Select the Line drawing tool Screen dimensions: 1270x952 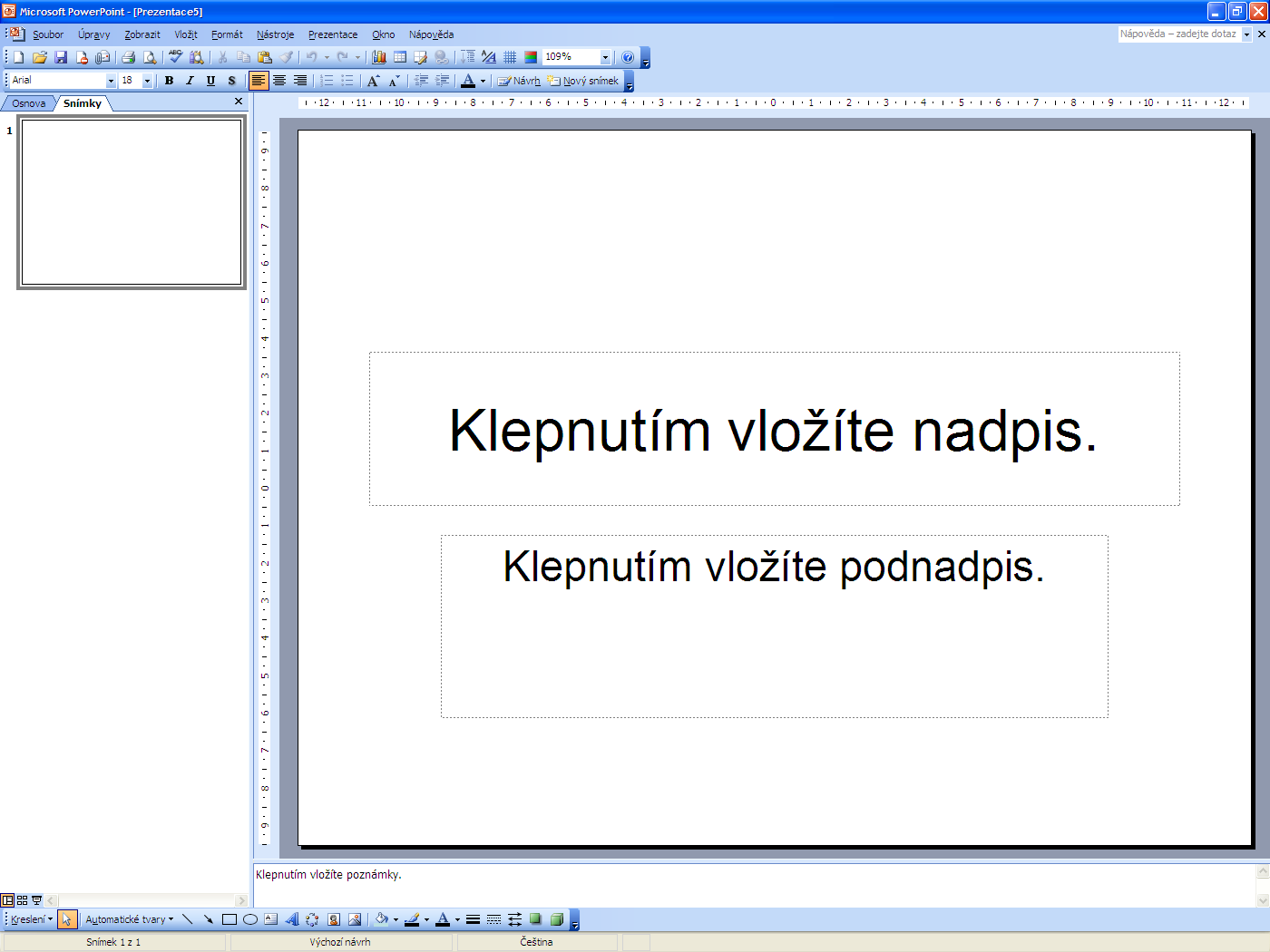click(188, 919)
